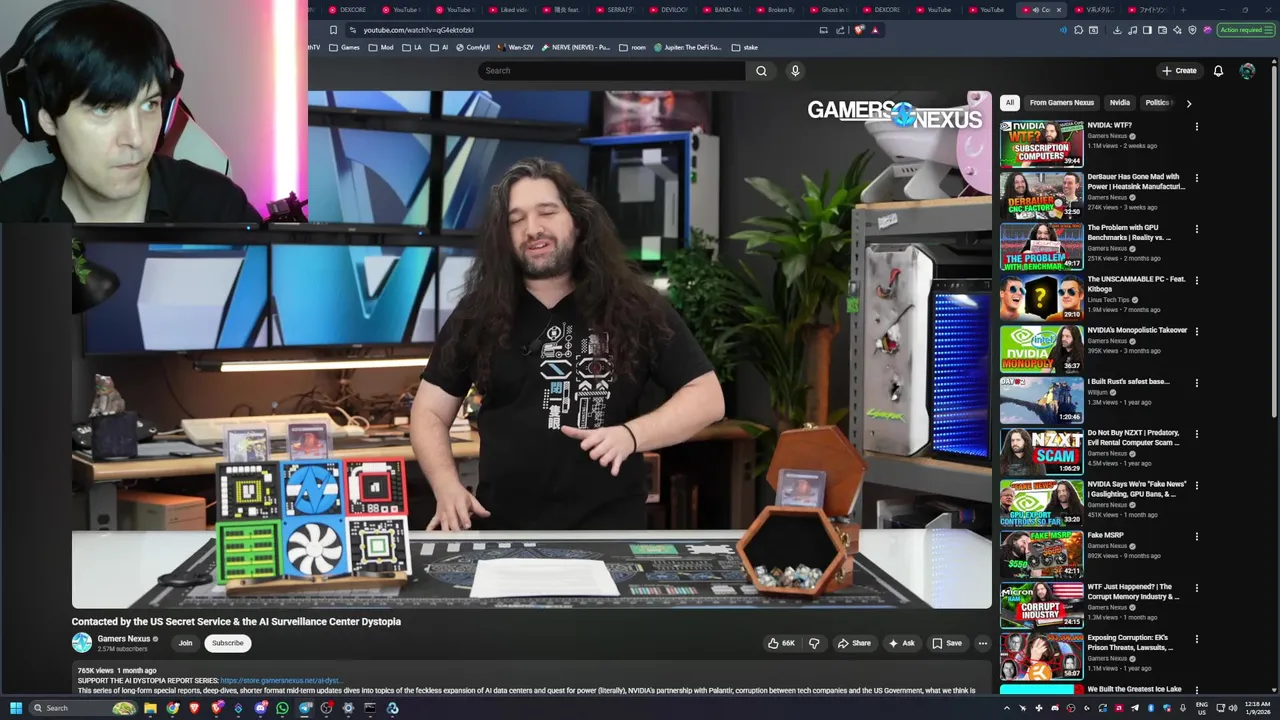Click the Share button
The width and height of the screenshot is (1280, 720).
pos(854,643)
